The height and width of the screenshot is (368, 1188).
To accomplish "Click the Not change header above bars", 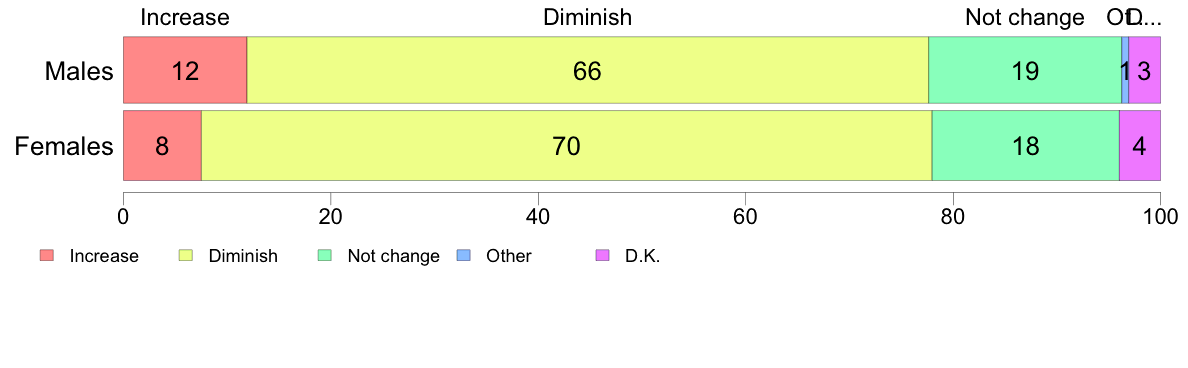I will click(1024, 17).
